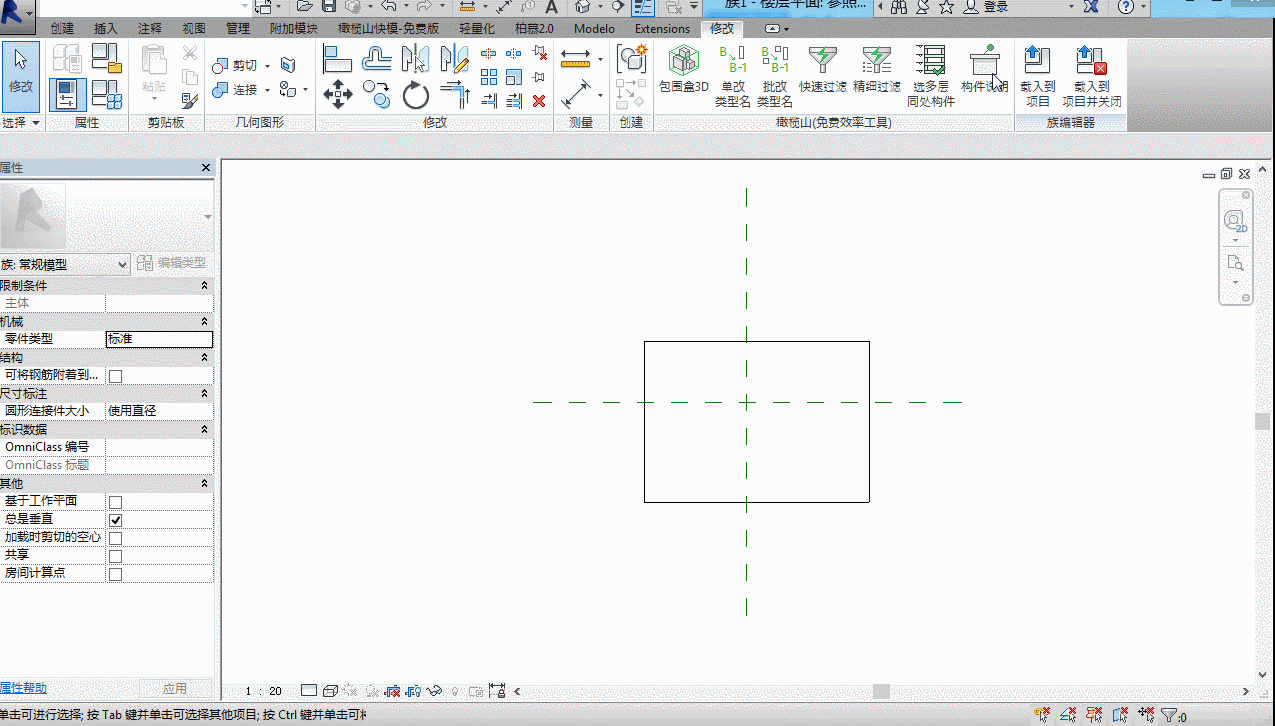The height and width of the screenshot is (726, 1275).
Task: Open the Family Category and Parameters tool
Action: (x=107, y=59)
